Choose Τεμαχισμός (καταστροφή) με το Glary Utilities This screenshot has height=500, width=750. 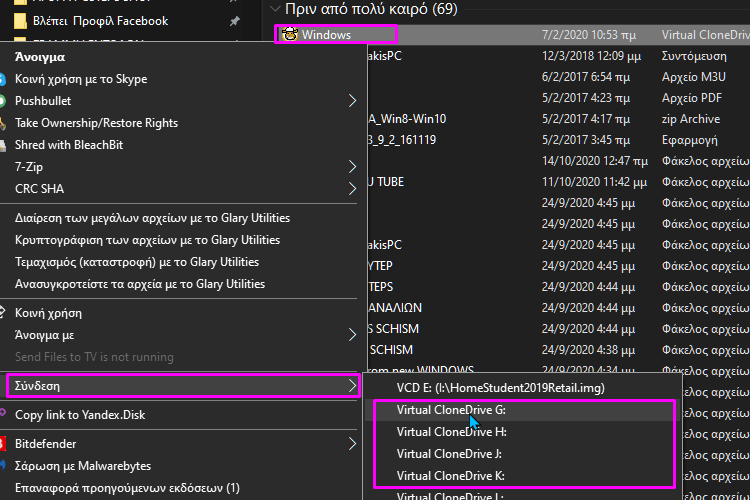coord(137,262)
